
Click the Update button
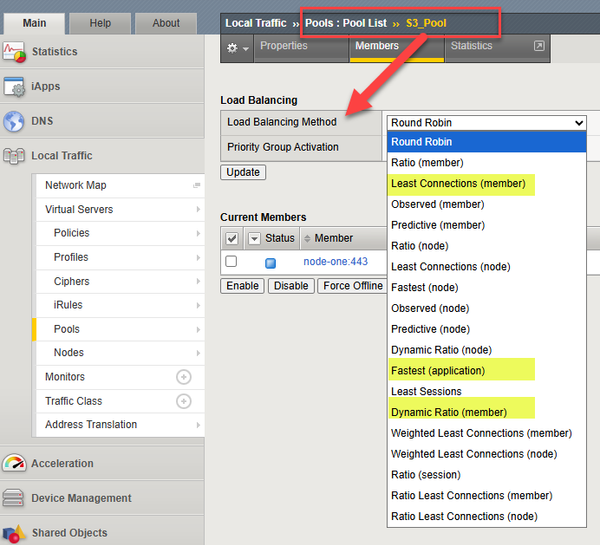click(x=243, y=172)
